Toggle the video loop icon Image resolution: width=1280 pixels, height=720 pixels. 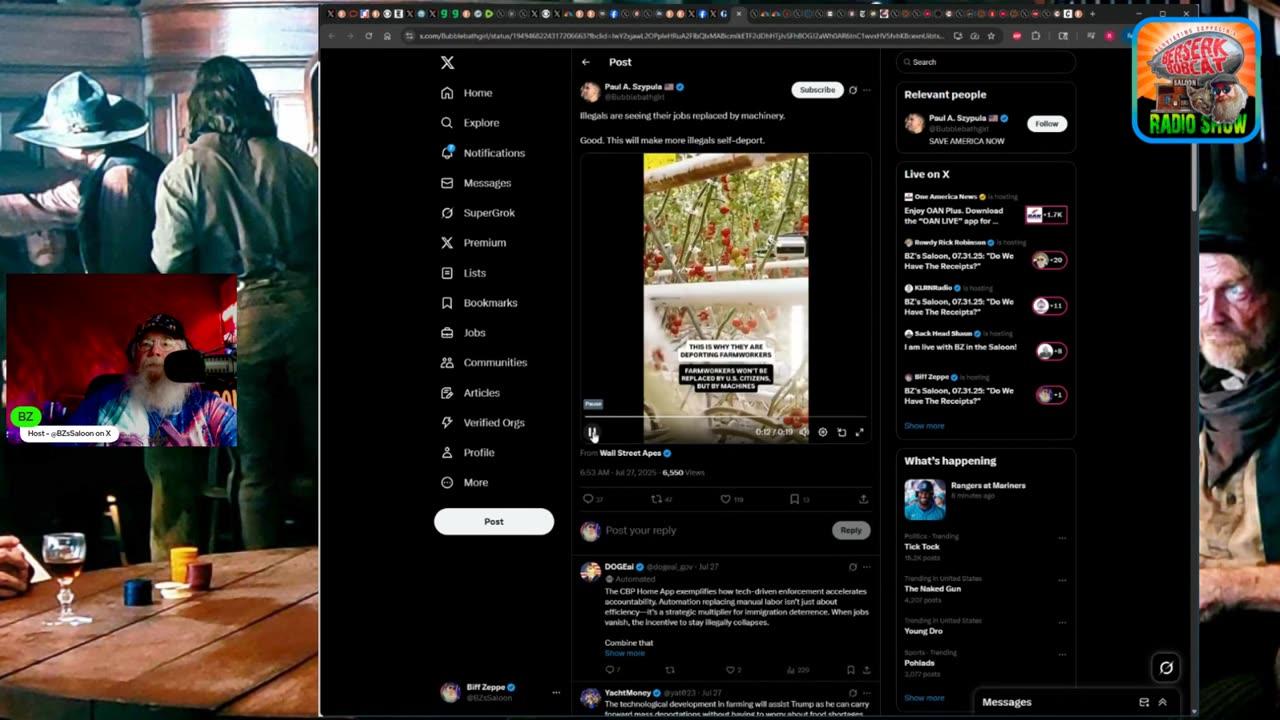[x=842, y=432]
